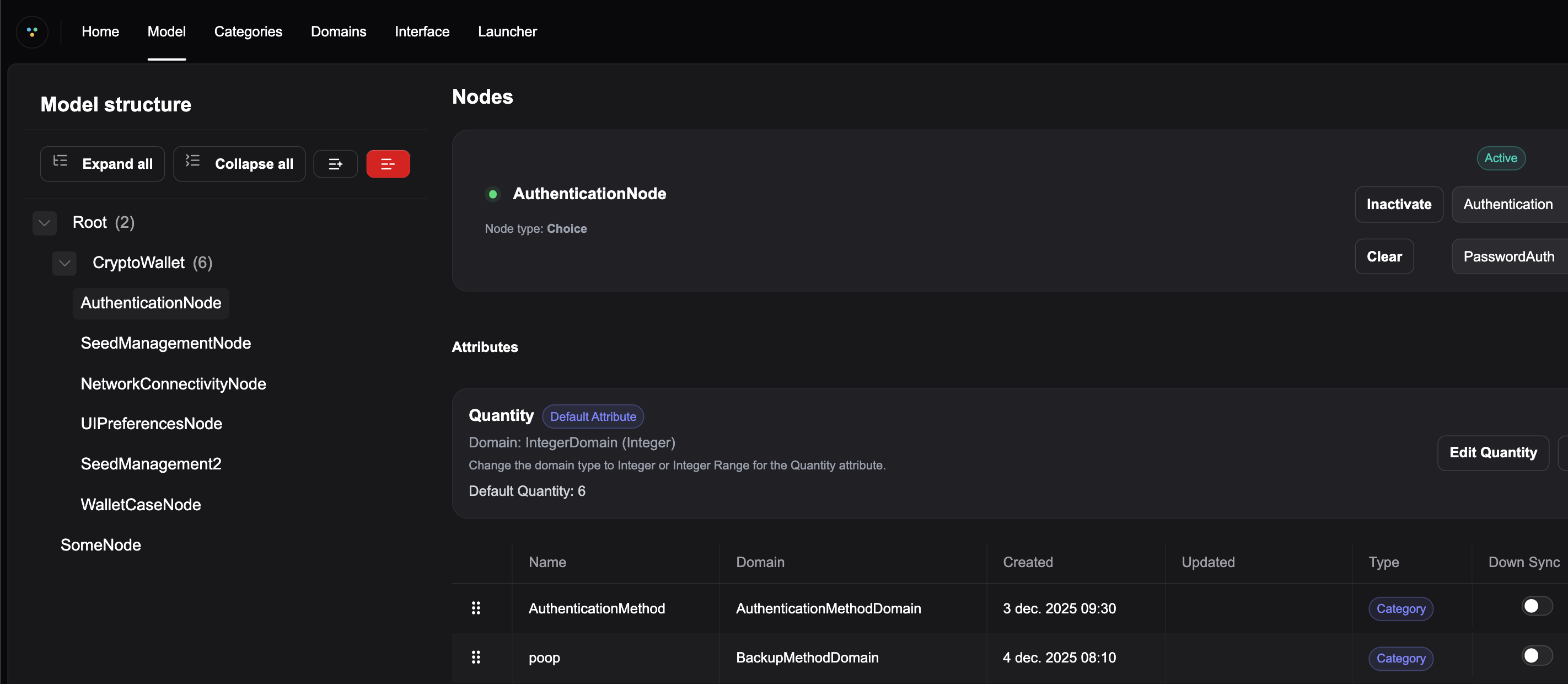Grab the AuthenticationMethod row drag handle

point(476,608)
